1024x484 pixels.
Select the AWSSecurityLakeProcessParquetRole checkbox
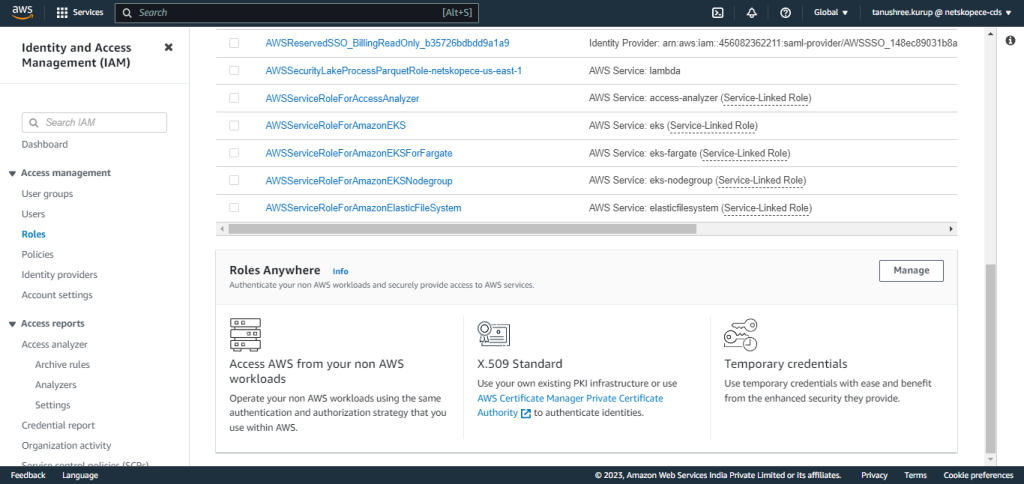tap(234, 71)
